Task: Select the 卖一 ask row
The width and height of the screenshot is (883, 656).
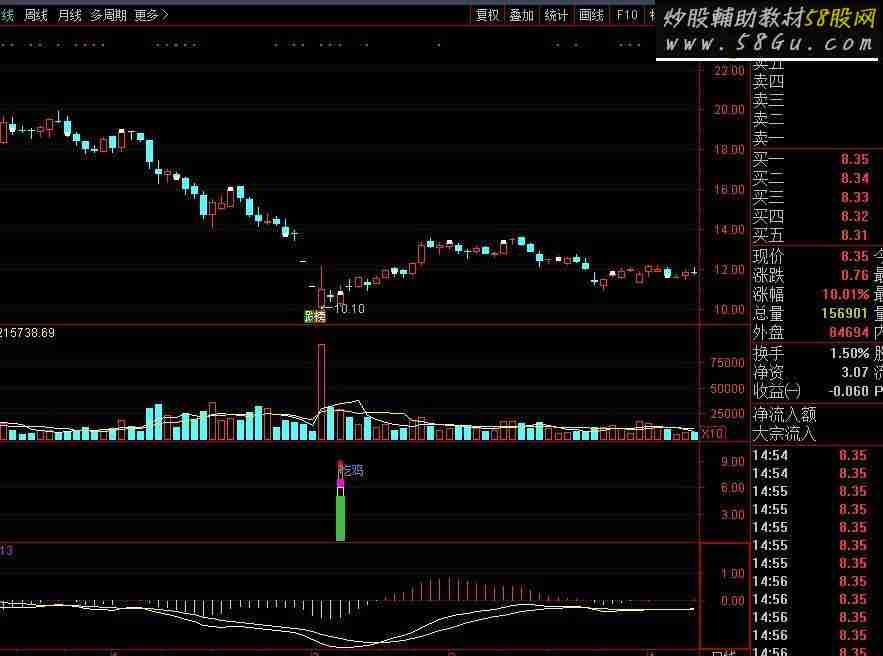Action: 768,137
